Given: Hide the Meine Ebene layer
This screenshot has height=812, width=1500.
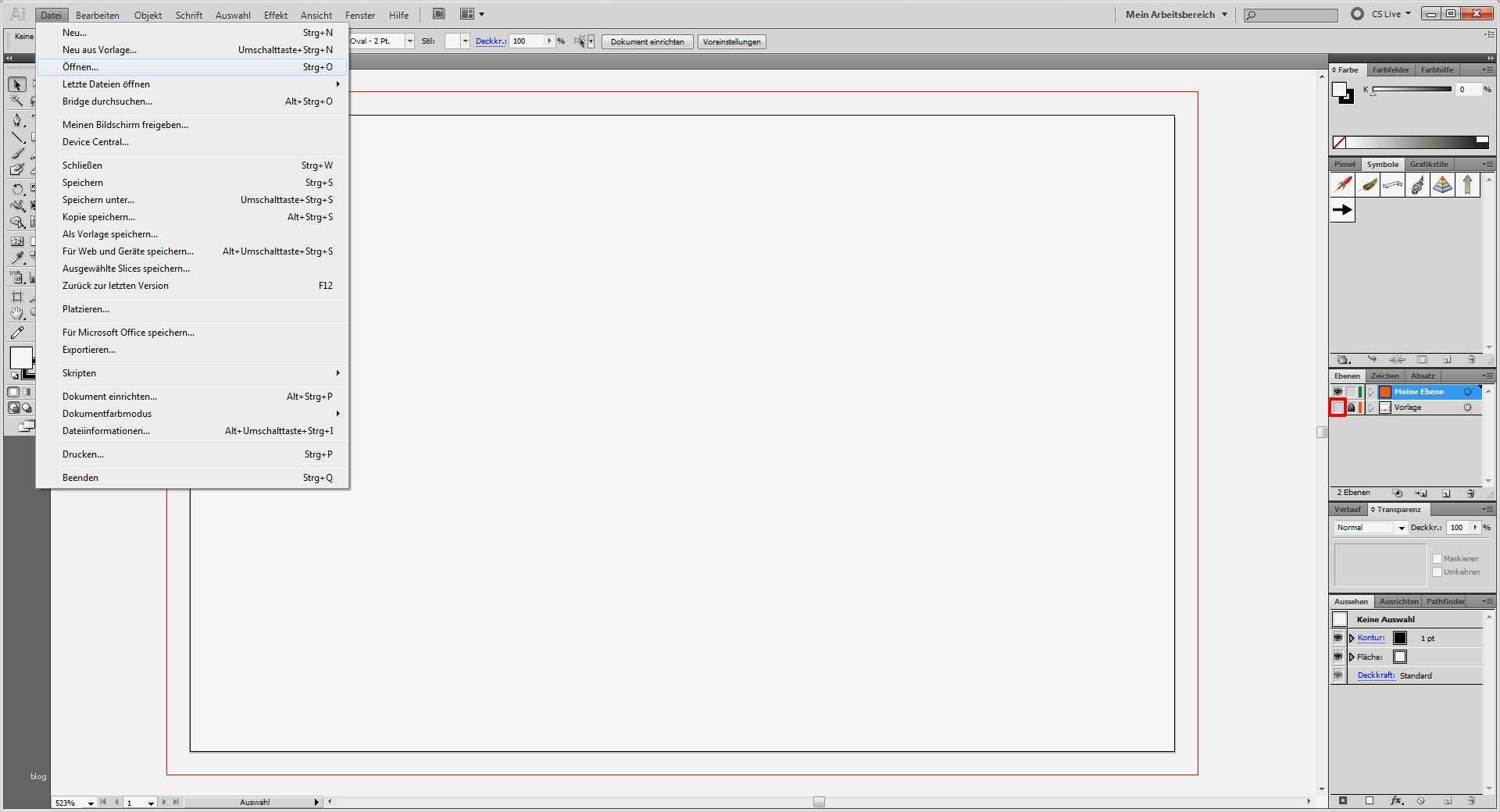Looking at the screenshot, I should (x=1337, y=391).
